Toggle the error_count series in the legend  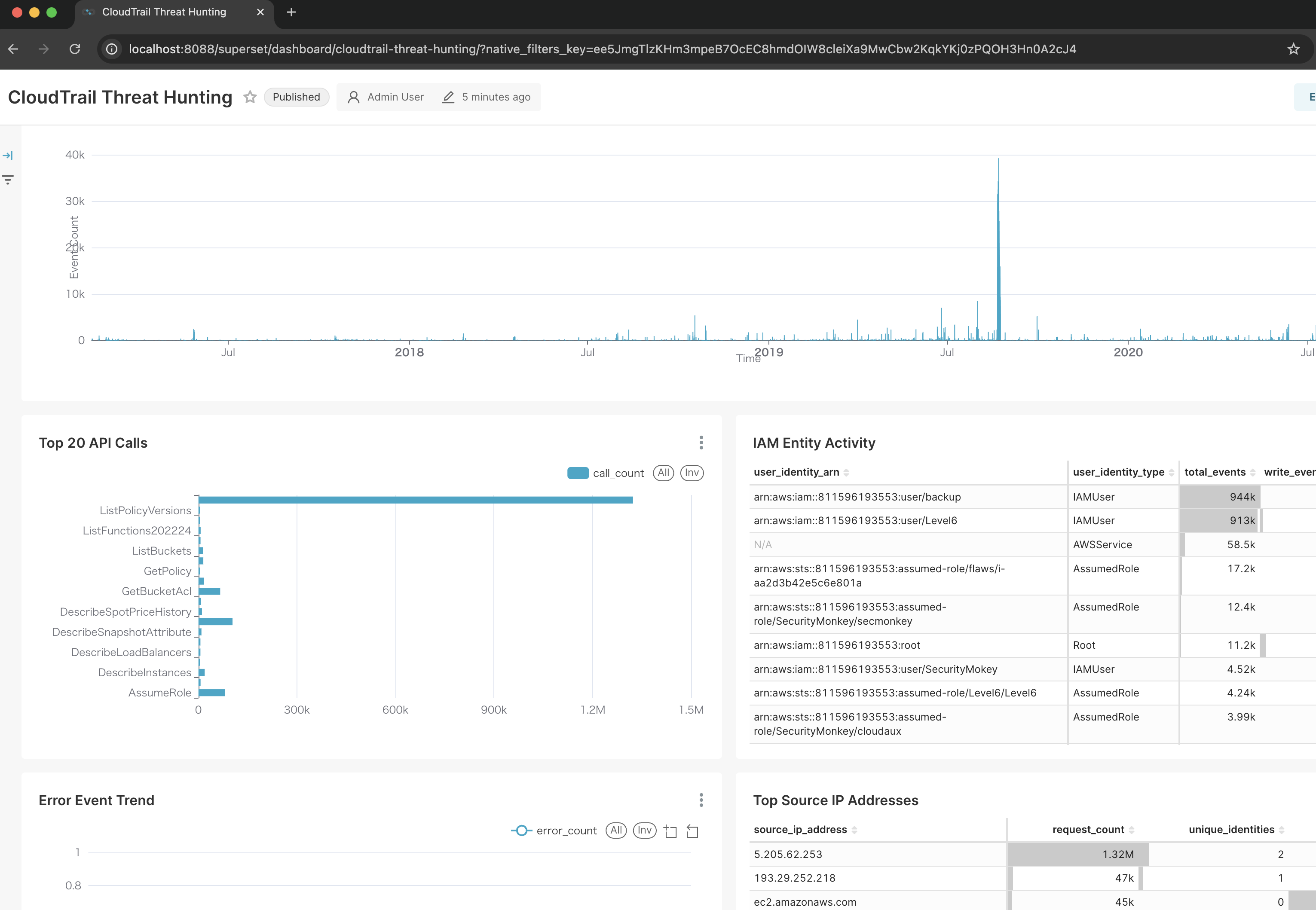[x=566, y=831]
